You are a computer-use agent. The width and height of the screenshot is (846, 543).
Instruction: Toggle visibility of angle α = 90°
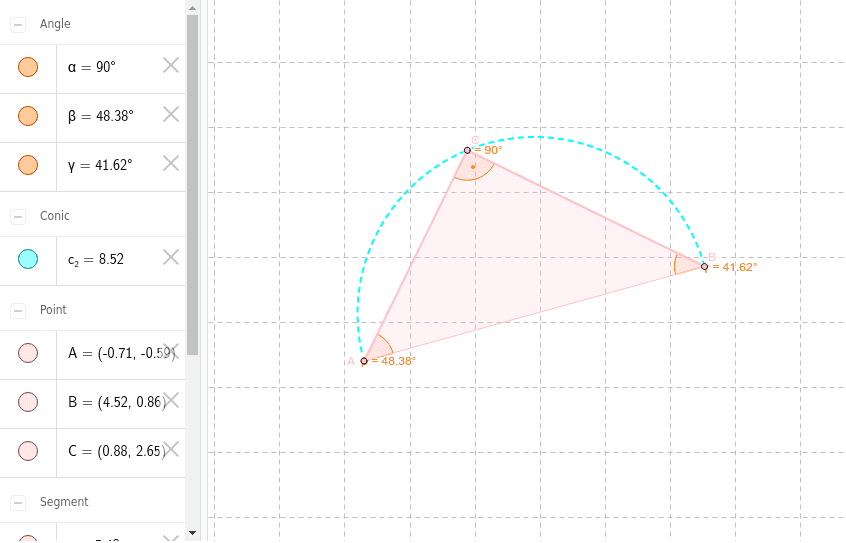(x=28, y=67)
